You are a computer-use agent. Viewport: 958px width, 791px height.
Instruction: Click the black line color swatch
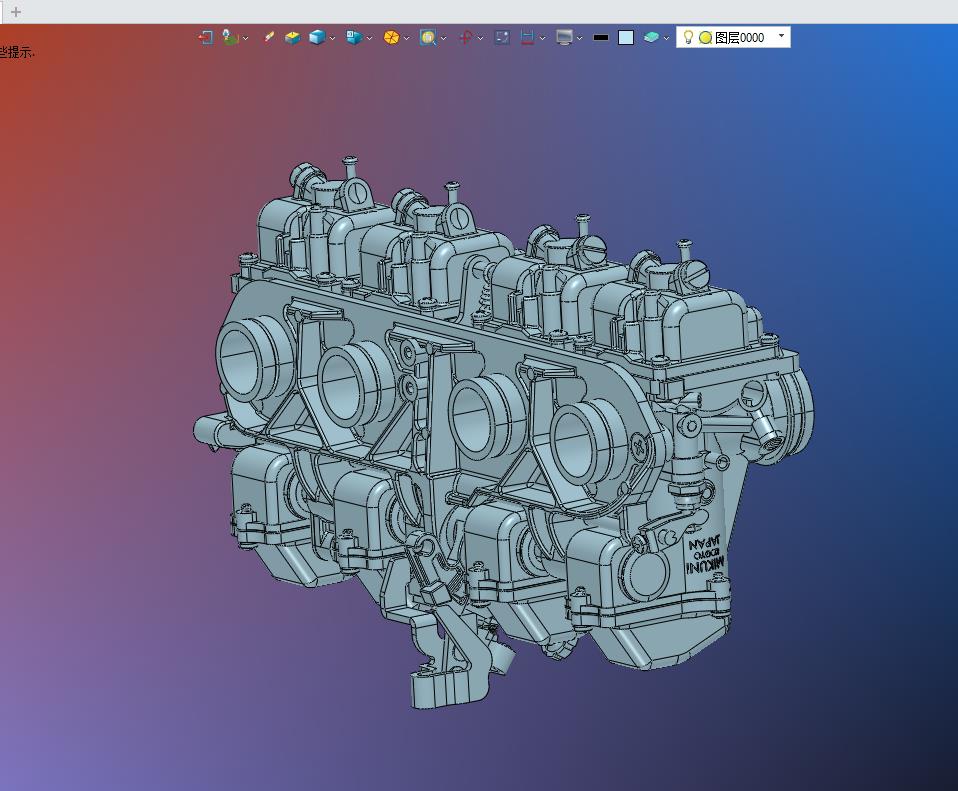click(x=601, y=37)
